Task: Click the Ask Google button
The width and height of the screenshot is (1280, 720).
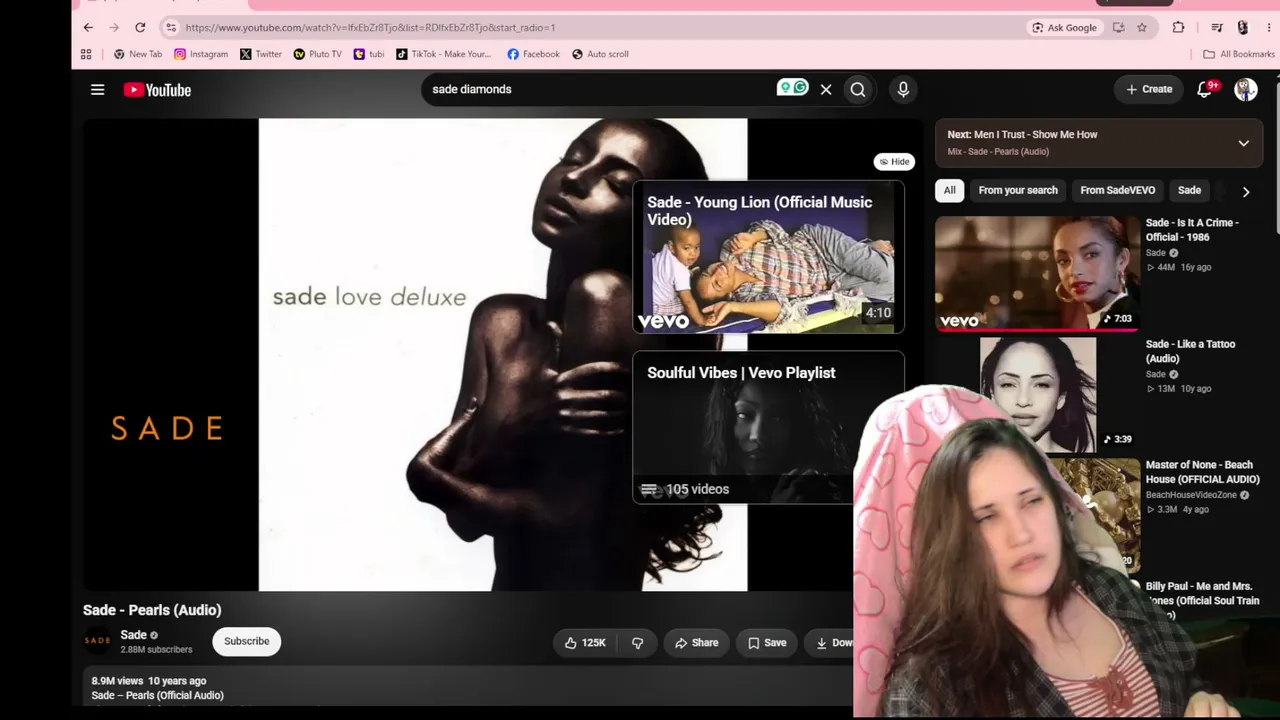Action: [x=1064, y=27]
